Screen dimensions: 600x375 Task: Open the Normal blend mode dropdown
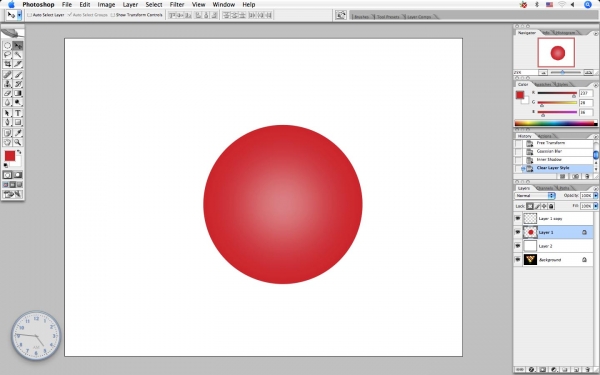pos(535,196)
